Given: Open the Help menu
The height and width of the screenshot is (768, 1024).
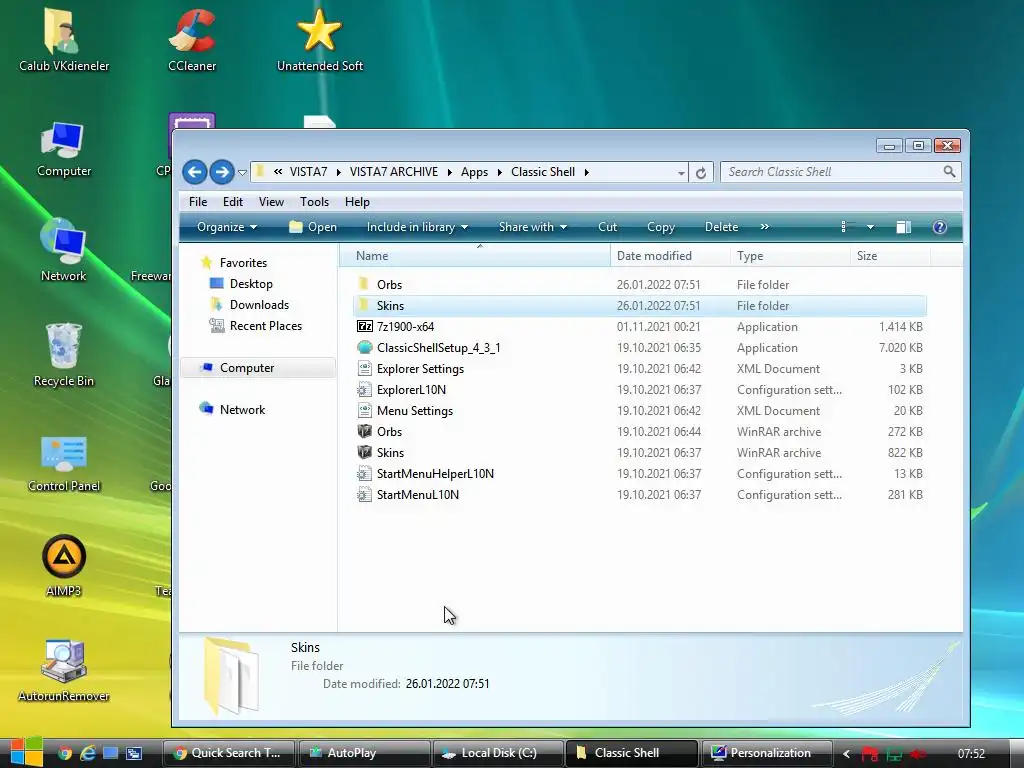Looking at the screenshot, I should (357, 202).
